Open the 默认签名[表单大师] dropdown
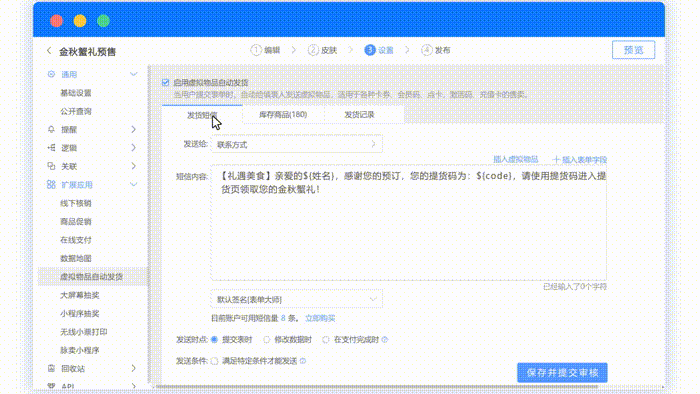Screen dimensions: 700x394 (x=296, y=299)
